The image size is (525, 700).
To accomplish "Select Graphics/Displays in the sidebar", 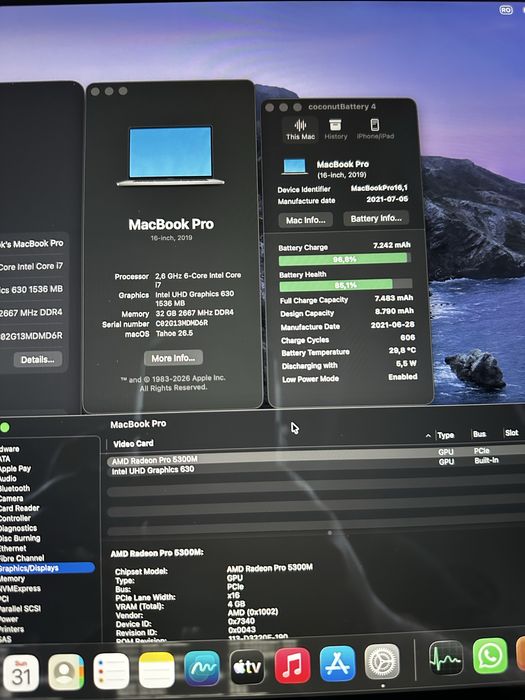I will click(46, 568).
